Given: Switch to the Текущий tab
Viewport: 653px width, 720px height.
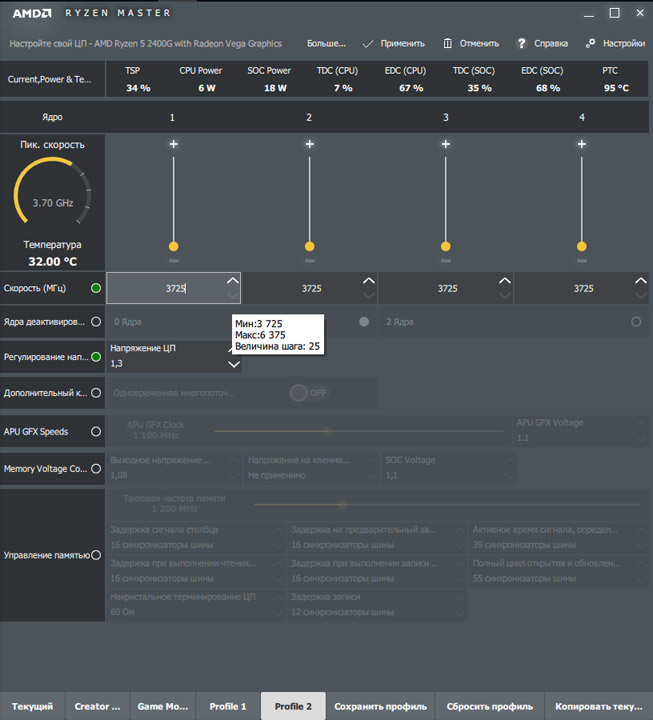Looking at the screenshot, I should tap(33, 706).
